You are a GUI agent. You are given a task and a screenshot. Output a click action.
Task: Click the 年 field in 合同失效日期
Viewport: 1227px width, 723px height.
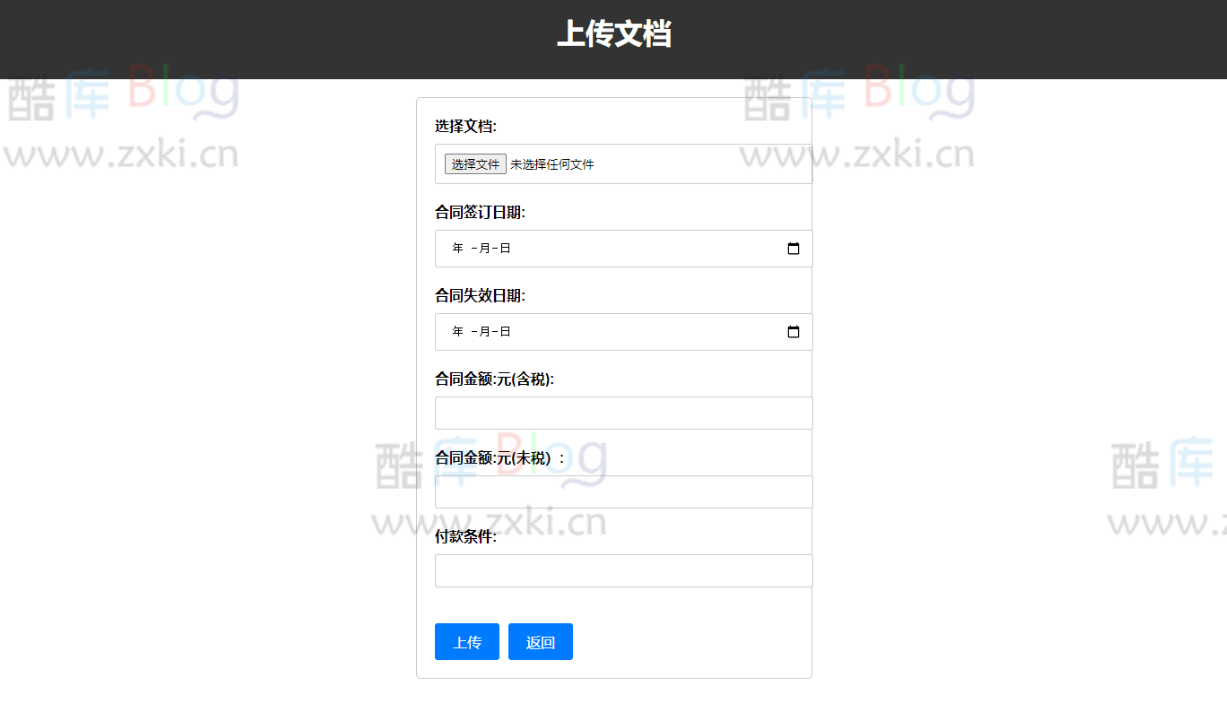456,331
